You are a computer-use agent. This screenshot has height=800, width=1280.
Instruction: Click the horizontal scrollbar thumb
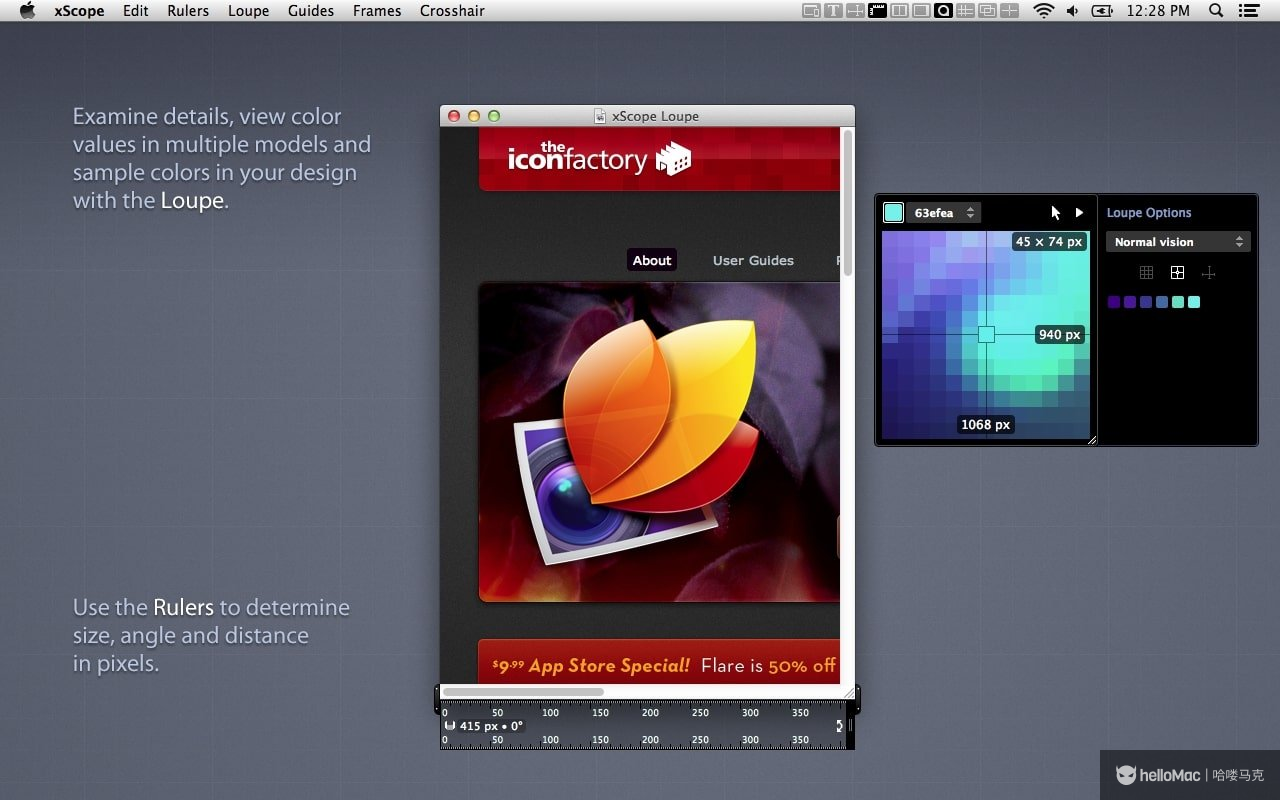coord(523,692)
